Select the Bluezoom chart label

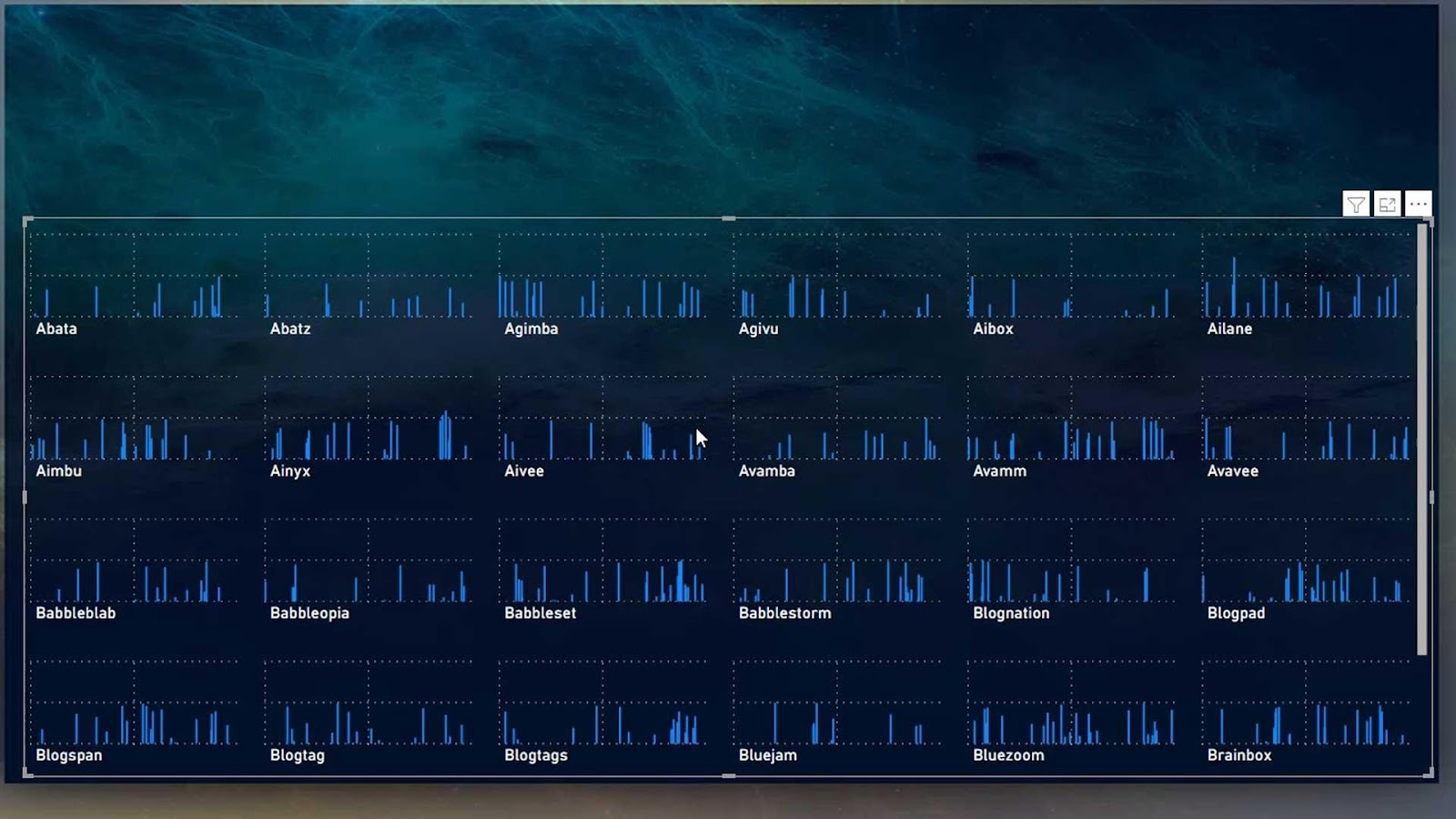1008,754
